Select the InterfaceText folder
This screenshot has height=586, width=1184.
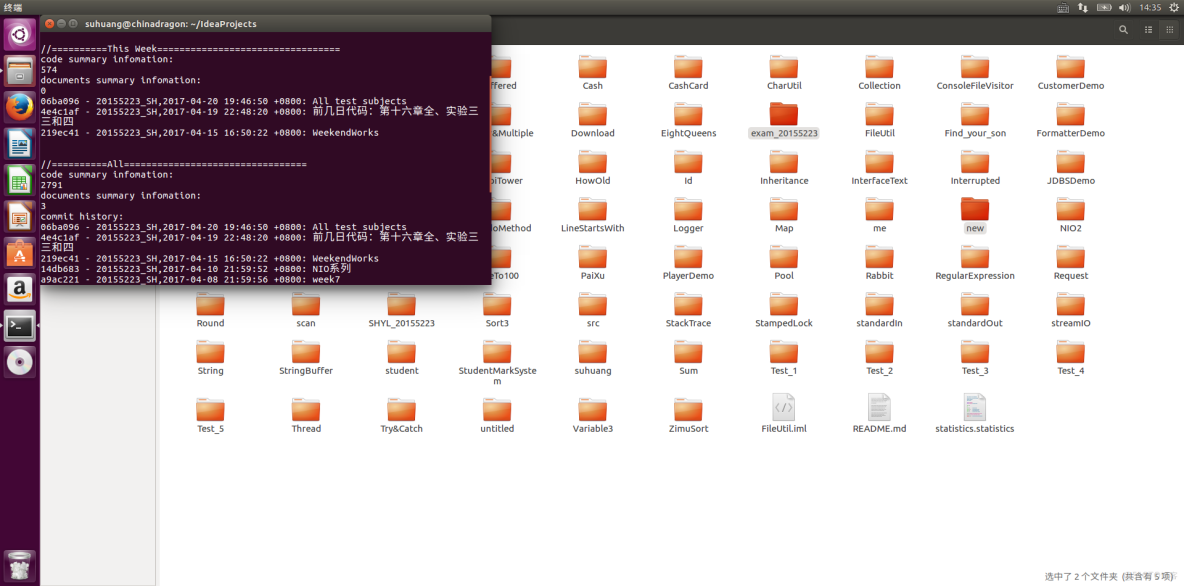[x=880, y=168]
